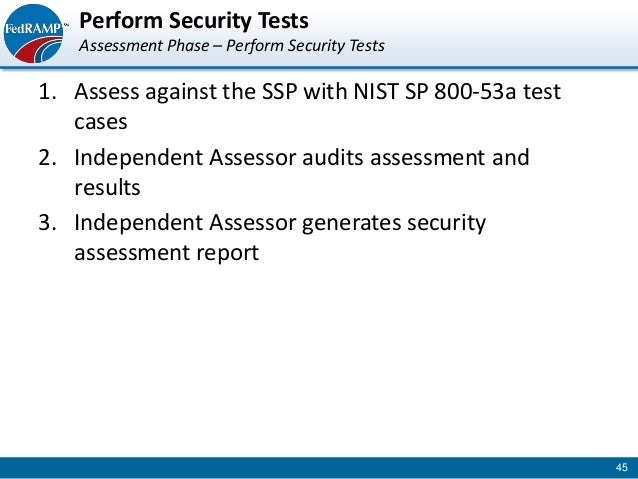638x479 pixels.
Task: Click the word 'test' ending first line
Action: click(x=542, y=92)
